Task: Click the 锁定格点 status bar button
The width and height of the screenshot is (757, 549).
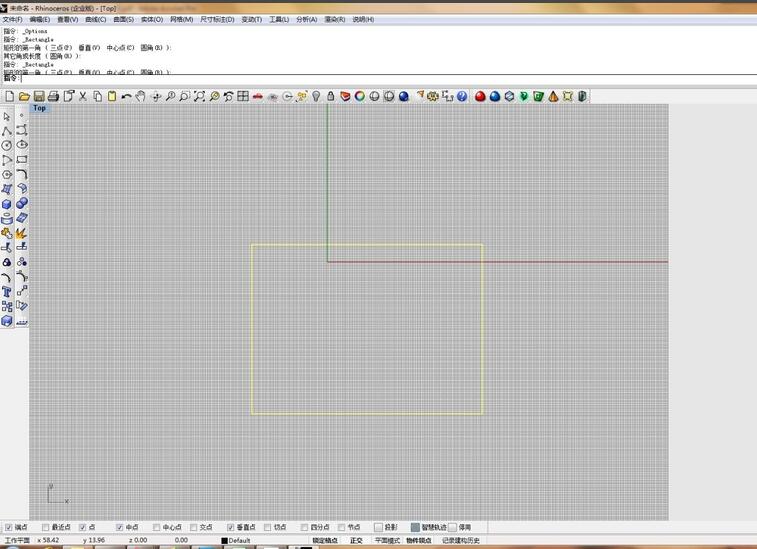Action: pos(325,541)
